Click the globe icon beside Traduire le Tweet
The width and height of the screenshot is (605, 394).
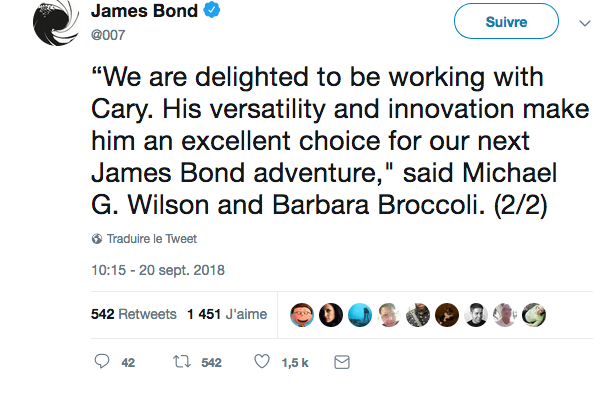click(x=97, y=239)
